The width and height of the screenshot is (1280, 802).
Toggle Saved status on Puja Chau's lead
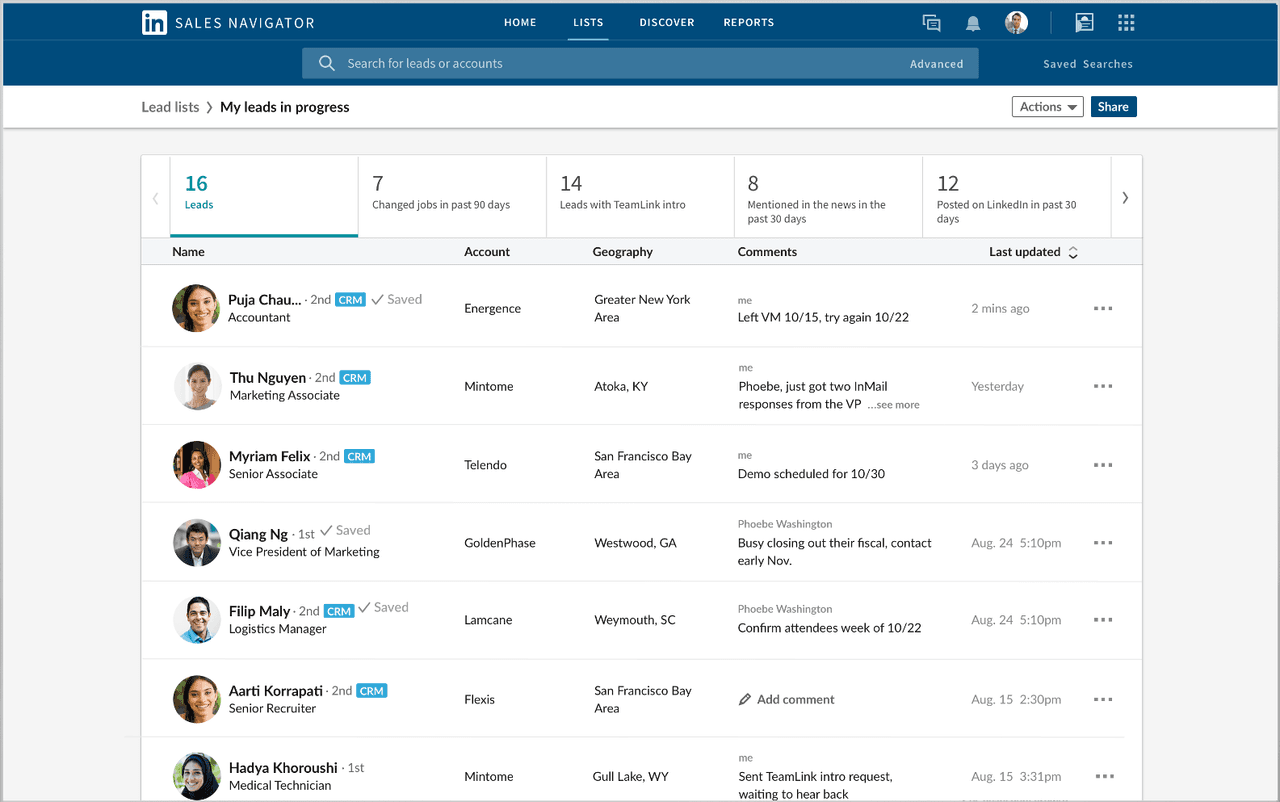coord(397,298)
